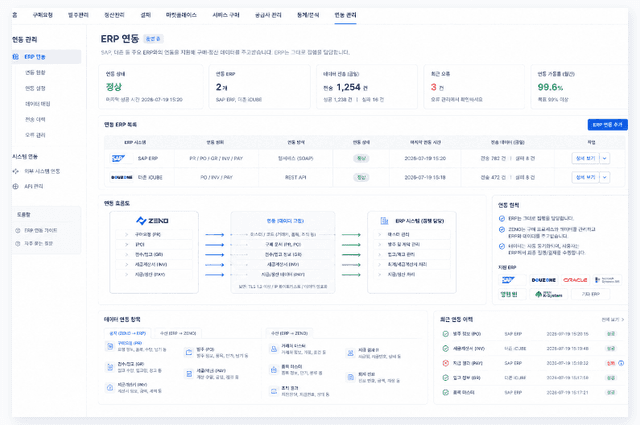The width and height of the screenshot is (640, 425).
Task: Click the K-System logo under 지원 ERP
Action: [x=549, y=294]
